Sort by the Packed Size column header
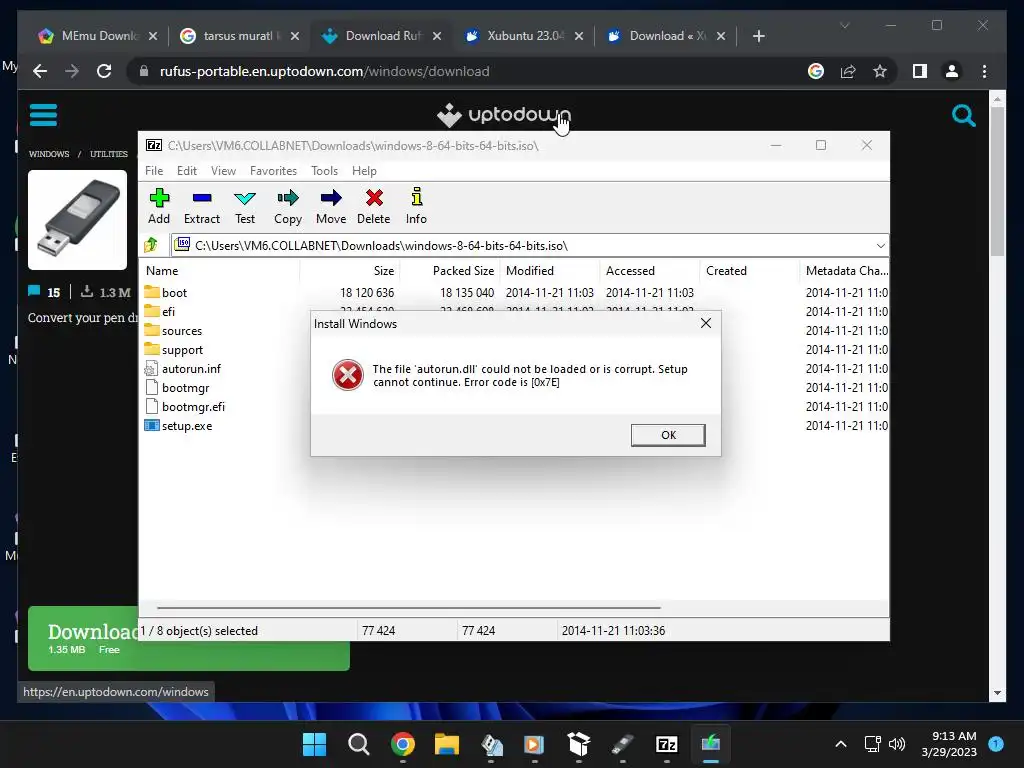The width and height of the screenshot is (1024, 768). pyautogui.click(x=450, y=270)
